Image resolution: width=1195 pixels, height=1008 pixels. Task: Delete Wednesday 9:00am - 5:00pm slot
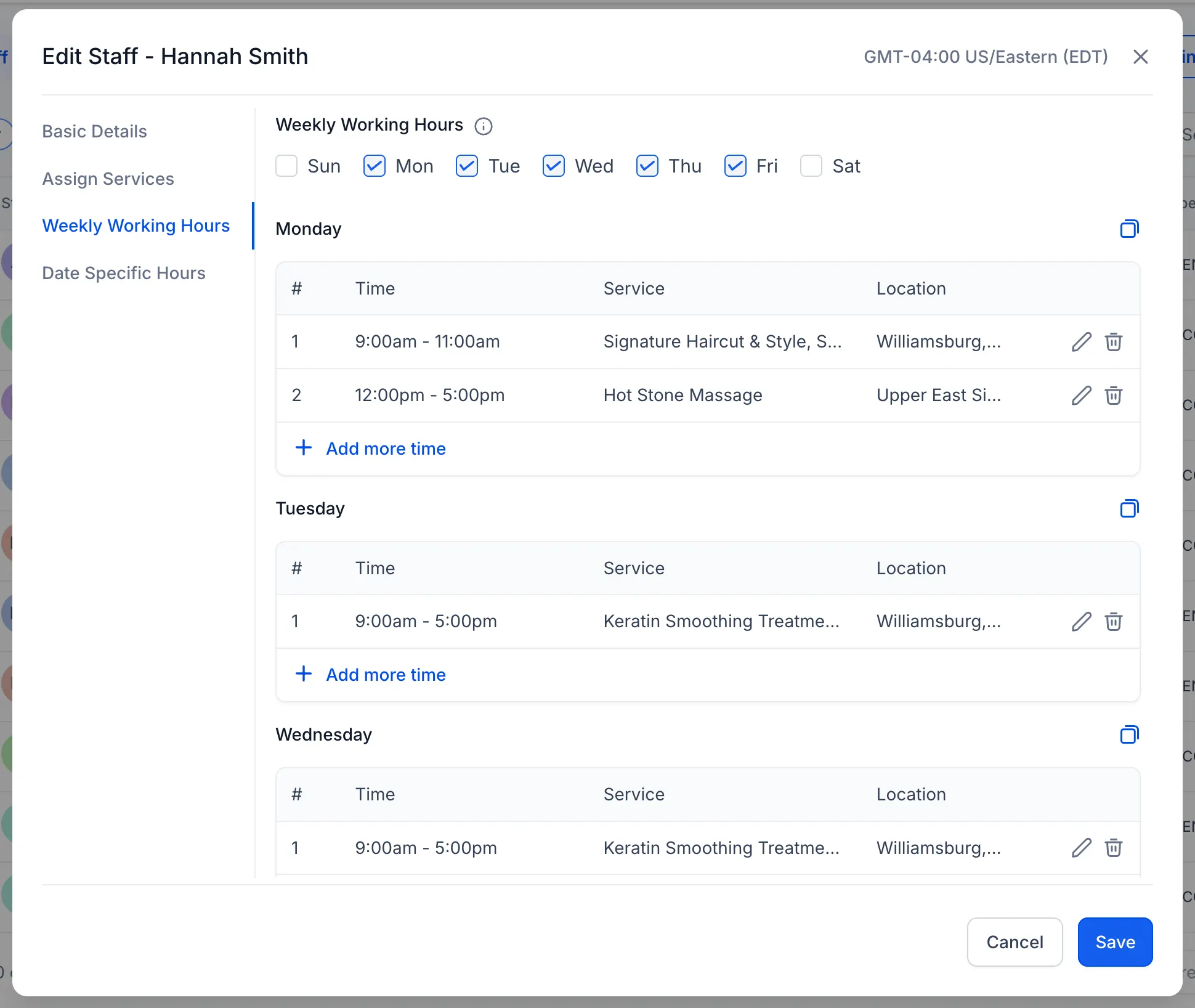coord(1113,848)
